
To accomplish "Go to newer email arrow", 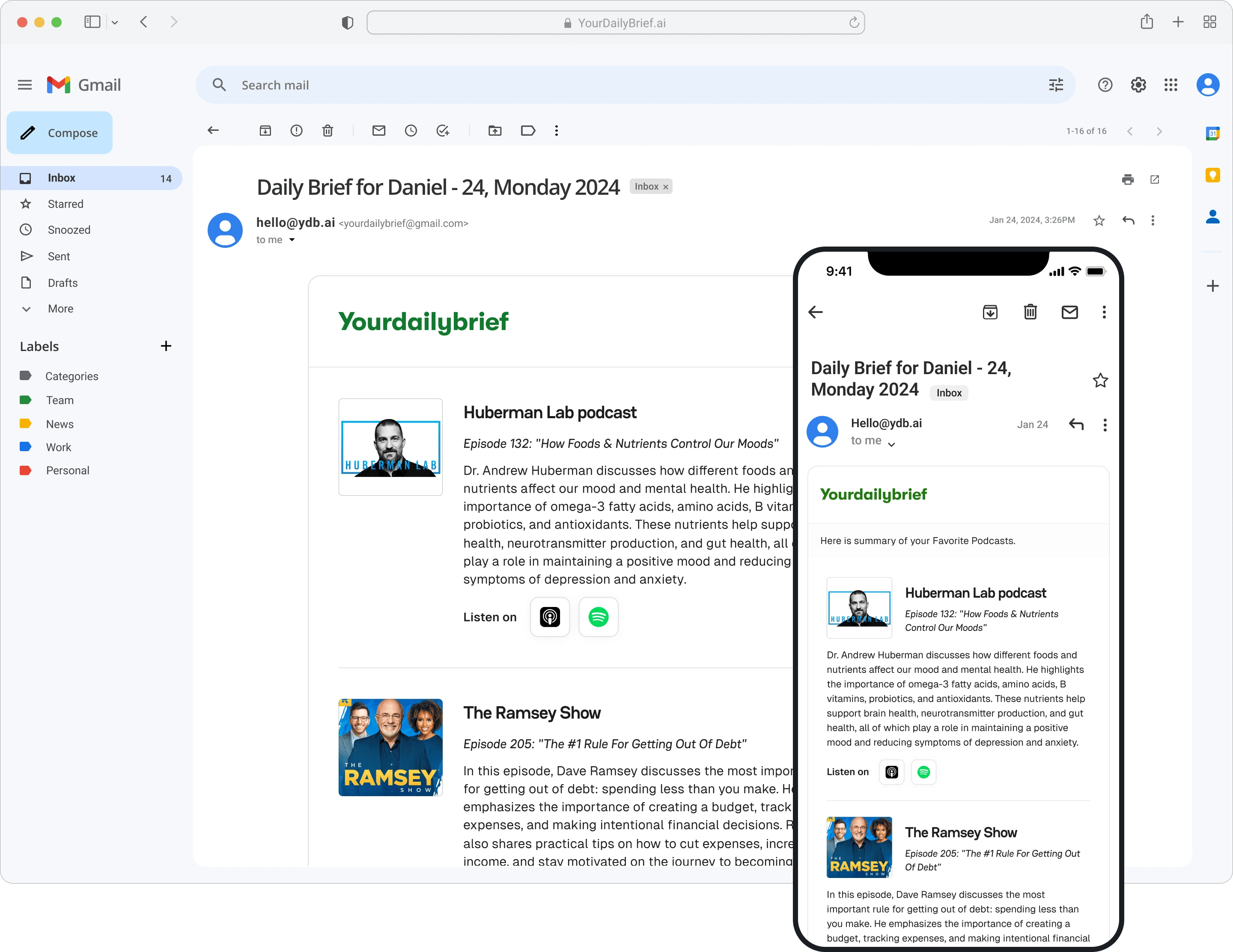I will click(1130, 131).
